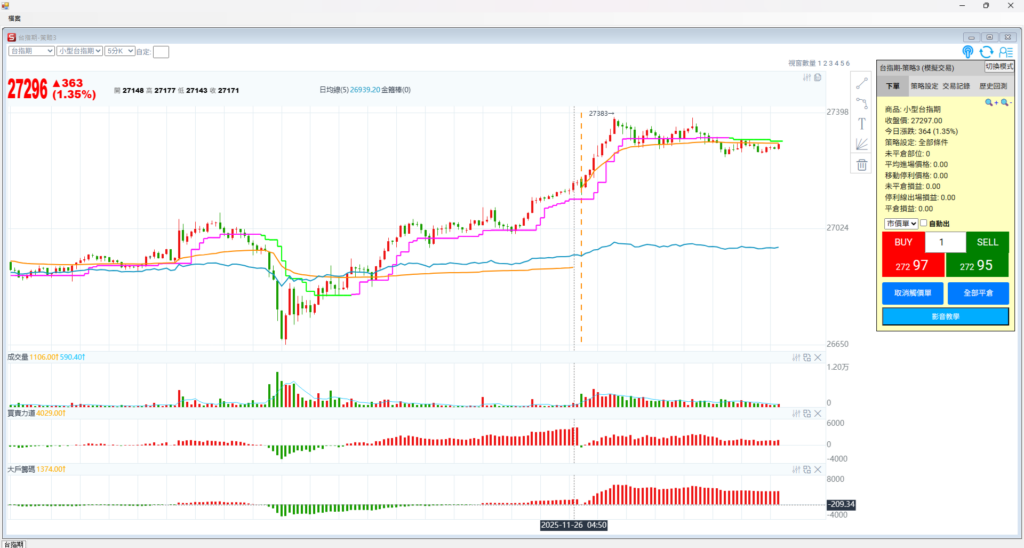Enable the 自動出 checkbox
This screenshot has width=1024, height=548.
tap(923, 223)
